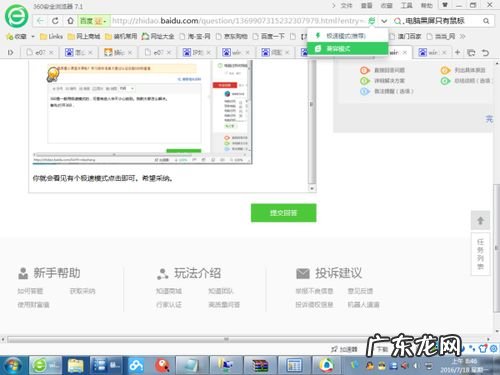Open the 任务列表 side panel button
Viewport: 500px width, 375px height.
(x=480, y=254)
